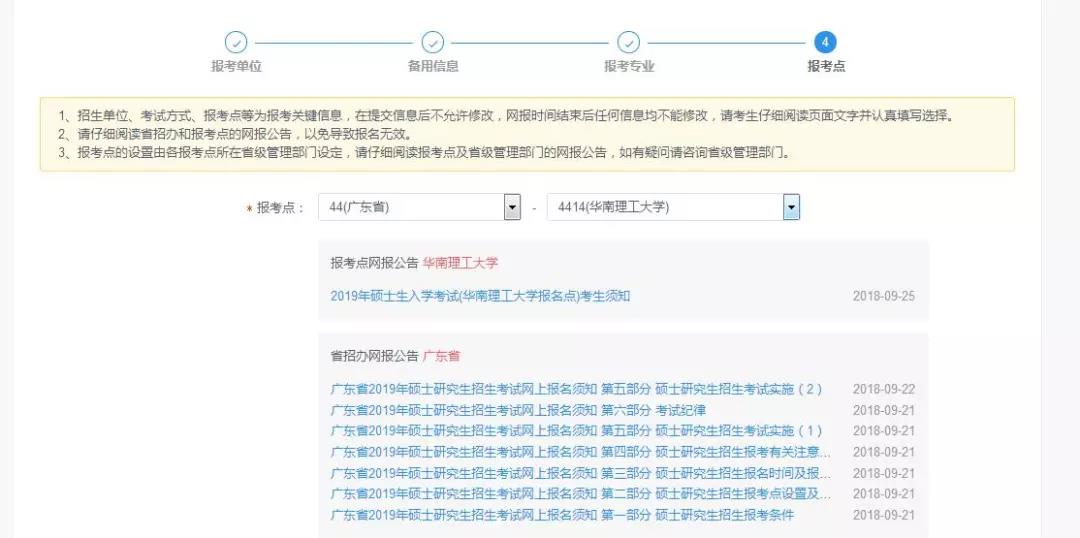Open 第五部分 硕士研究生招生考试实施（2）announcement
The height and width of the screenshot is (538, 1080).
point(576,389)
